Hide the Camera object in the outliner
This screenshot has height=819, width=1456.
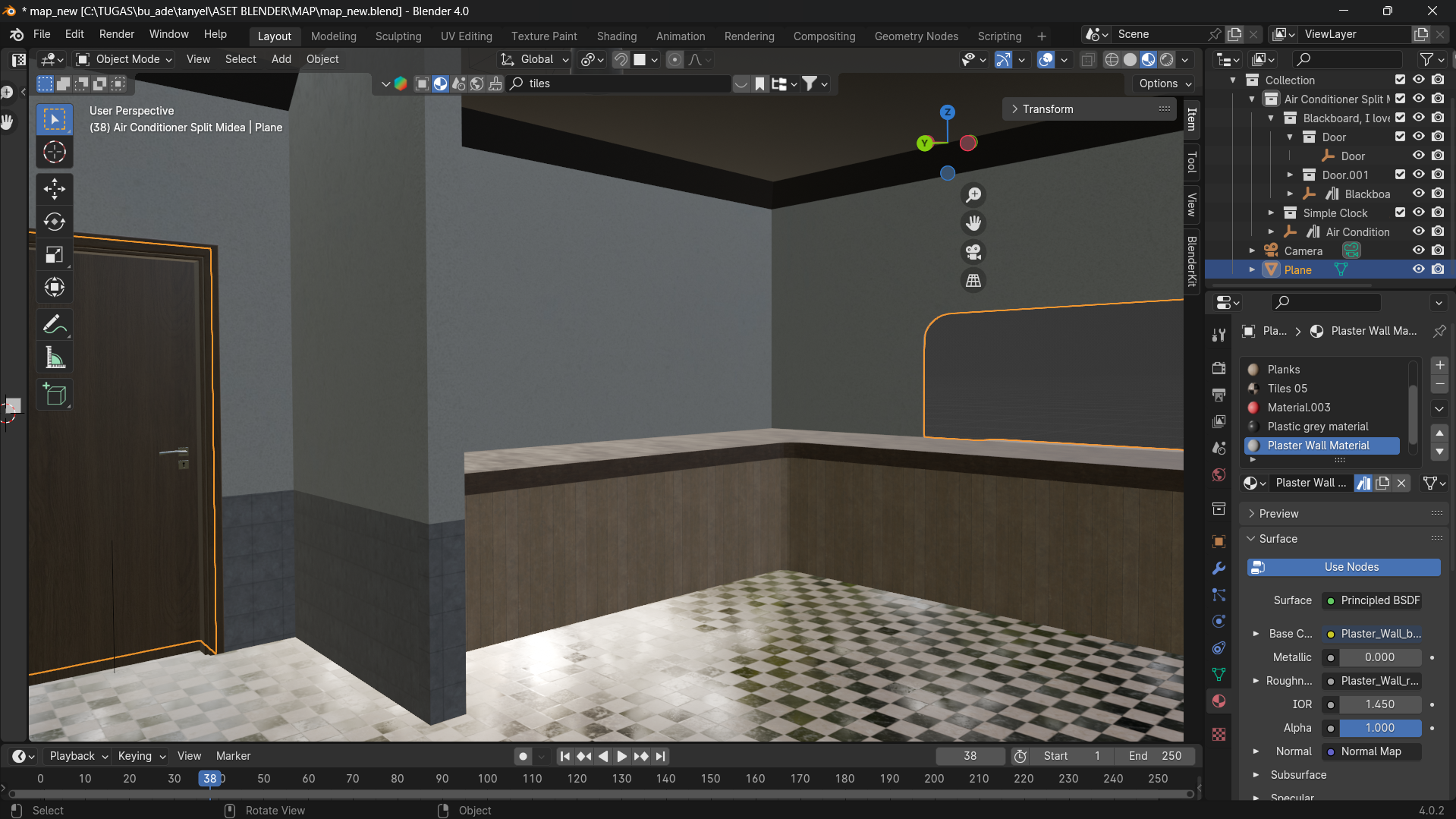coord(1418,250)
